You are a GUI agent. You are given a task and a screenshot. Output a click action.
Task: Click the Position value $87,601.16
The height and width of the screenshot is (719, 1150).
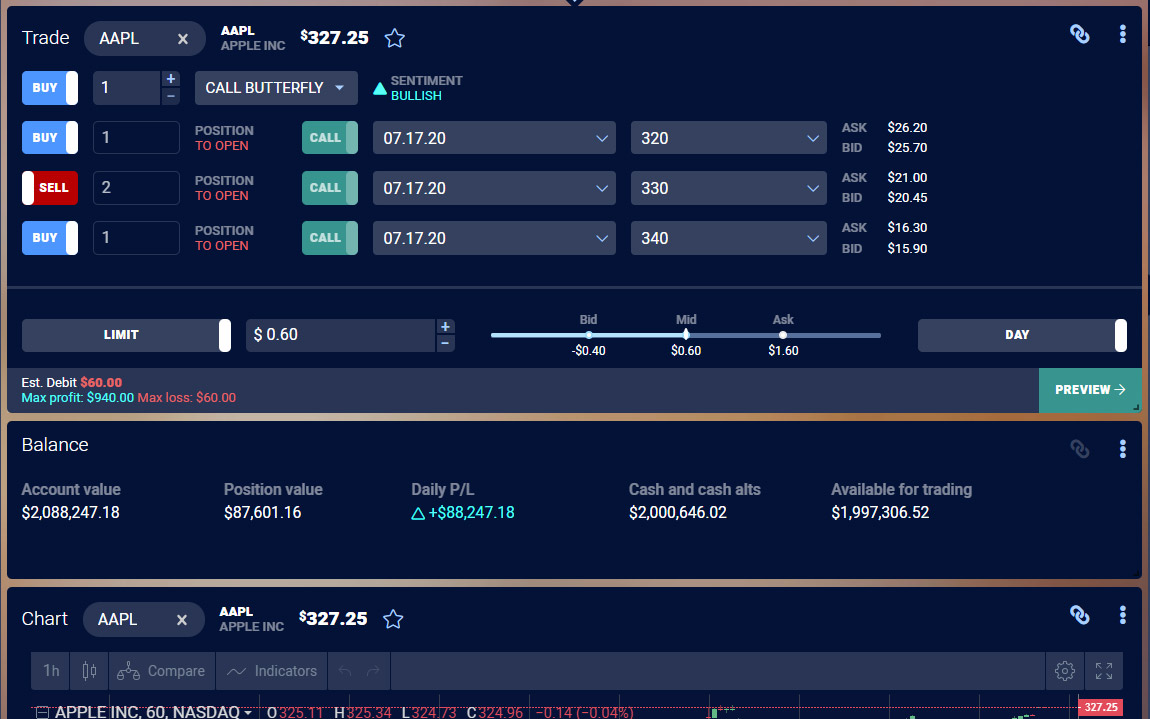click(x=263, y=513)
